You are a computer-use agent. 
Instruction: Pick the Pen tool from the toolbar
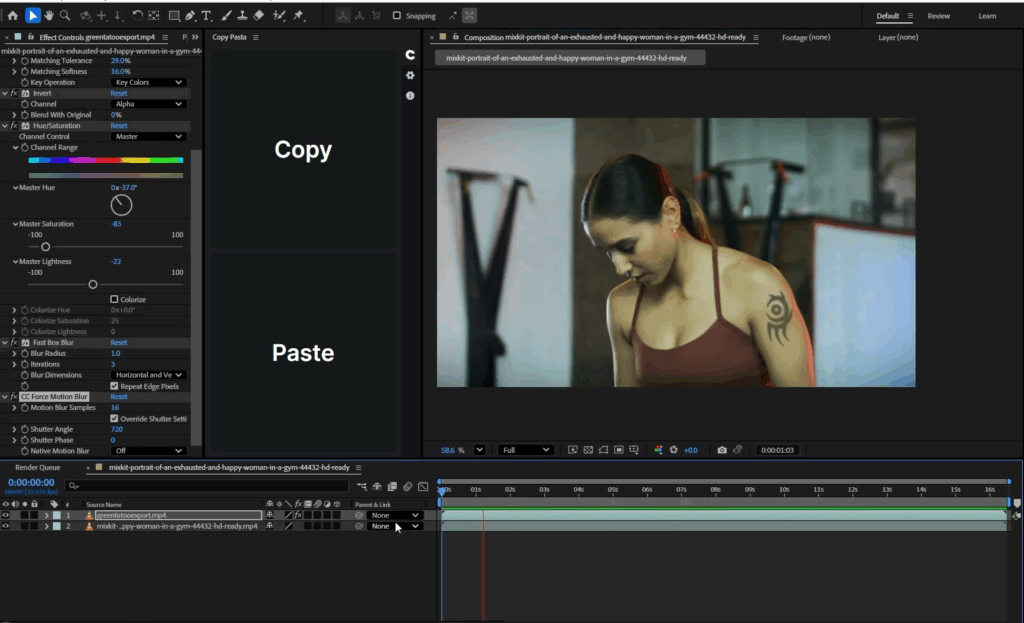189,15
